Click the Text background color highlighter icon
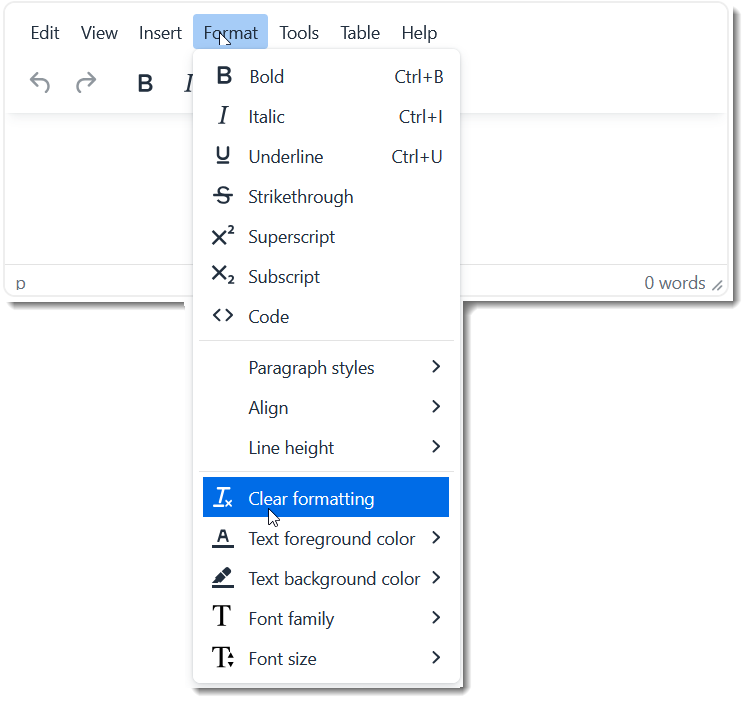 click(x=223, y=578)
